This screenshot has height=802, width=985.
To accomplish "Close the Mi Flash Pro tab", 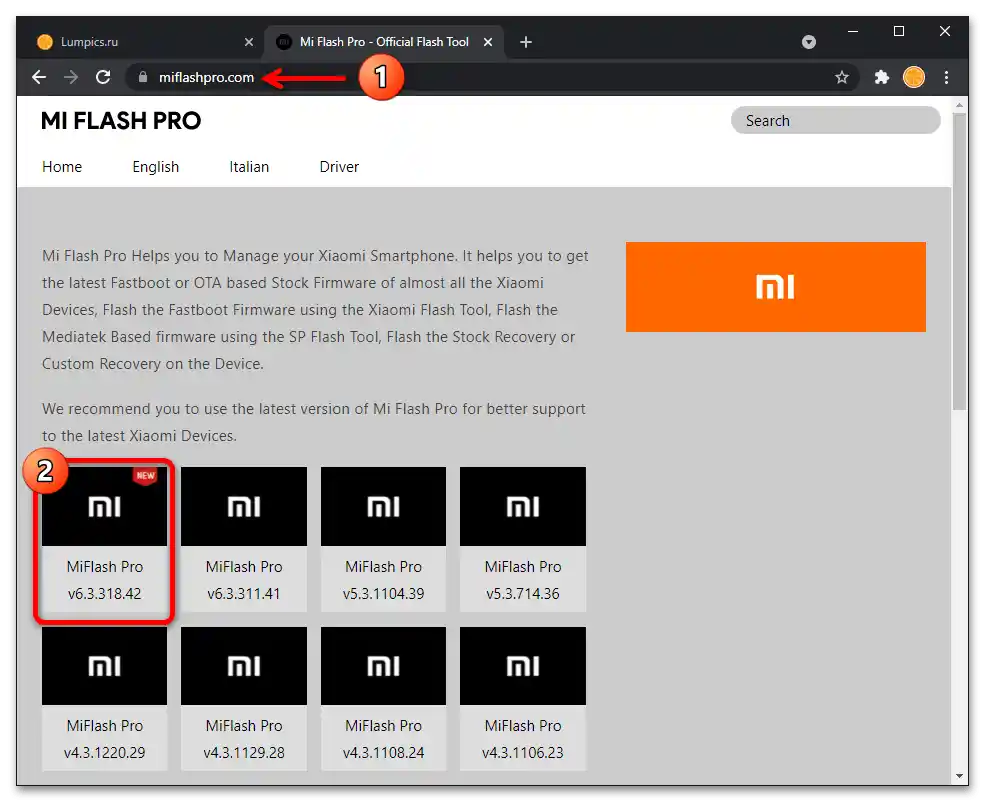I will pyautogui.click(x=488, y=42).
